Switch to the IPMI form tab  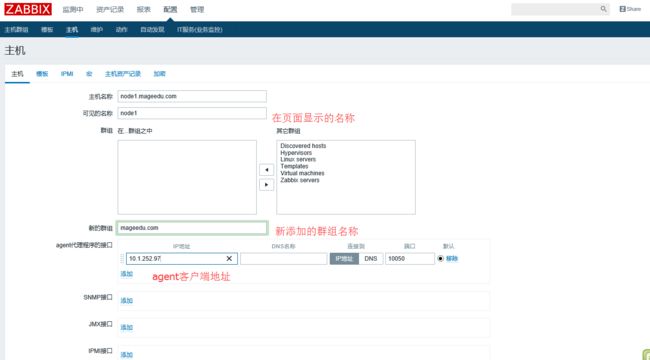coord(67,74)
